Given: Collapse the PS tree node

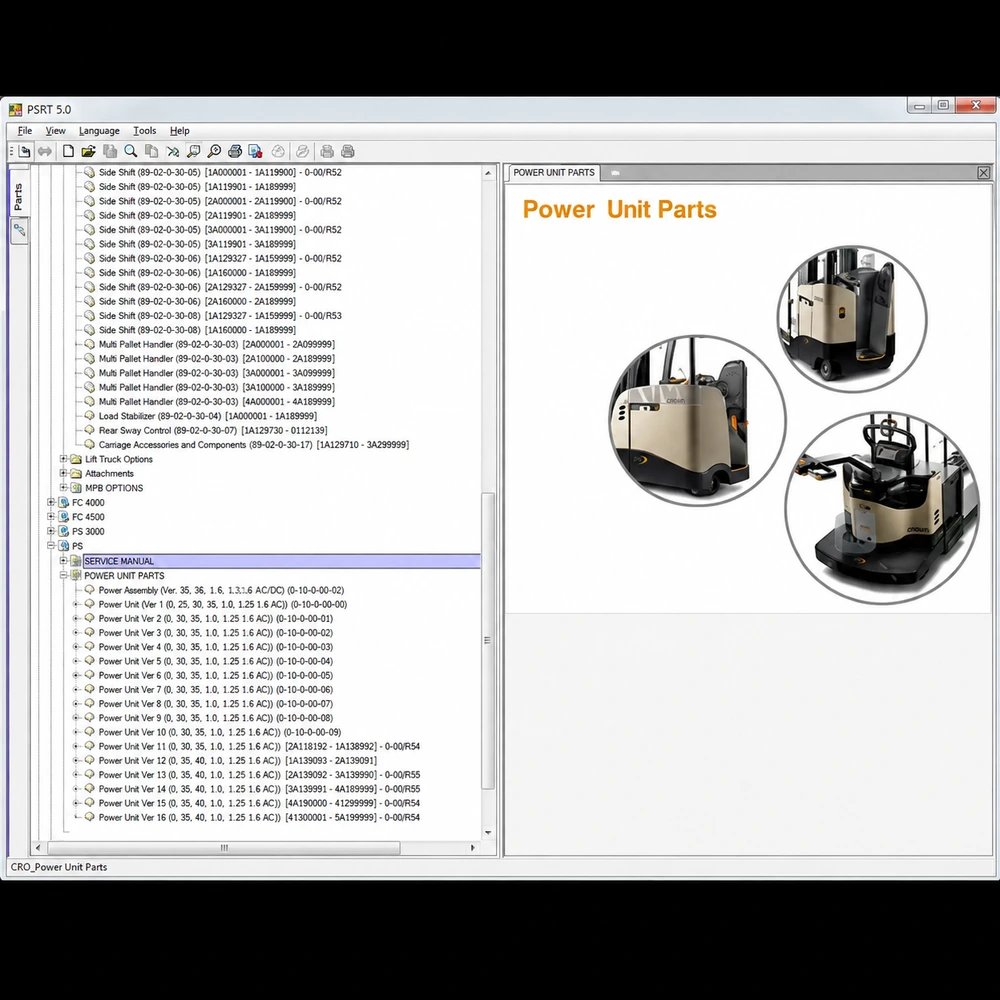Looking at the screenshot, I should coord(50,545).
